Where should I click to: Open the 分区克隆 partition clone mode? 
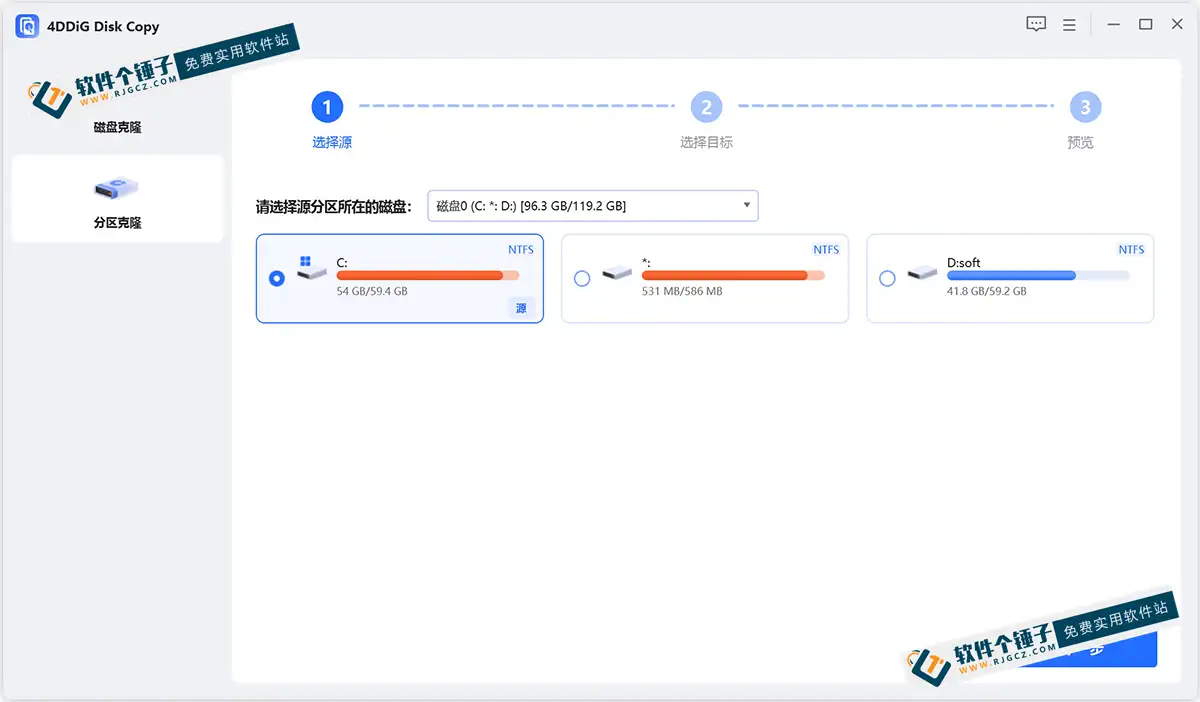pos(117,199)
